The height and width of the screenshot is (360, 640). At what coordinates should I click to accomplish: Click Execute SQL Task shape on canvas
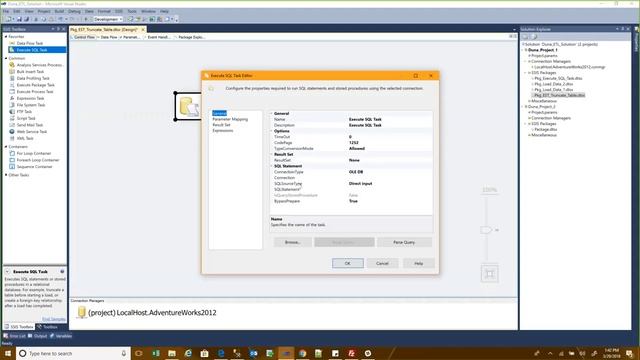coord(189,106)
